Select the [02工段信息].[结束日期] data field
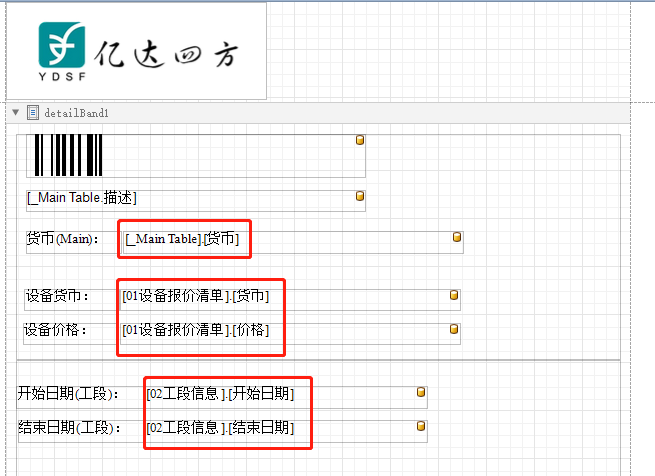655x476 pixels. pyautogui.click(x=220, y=428)
